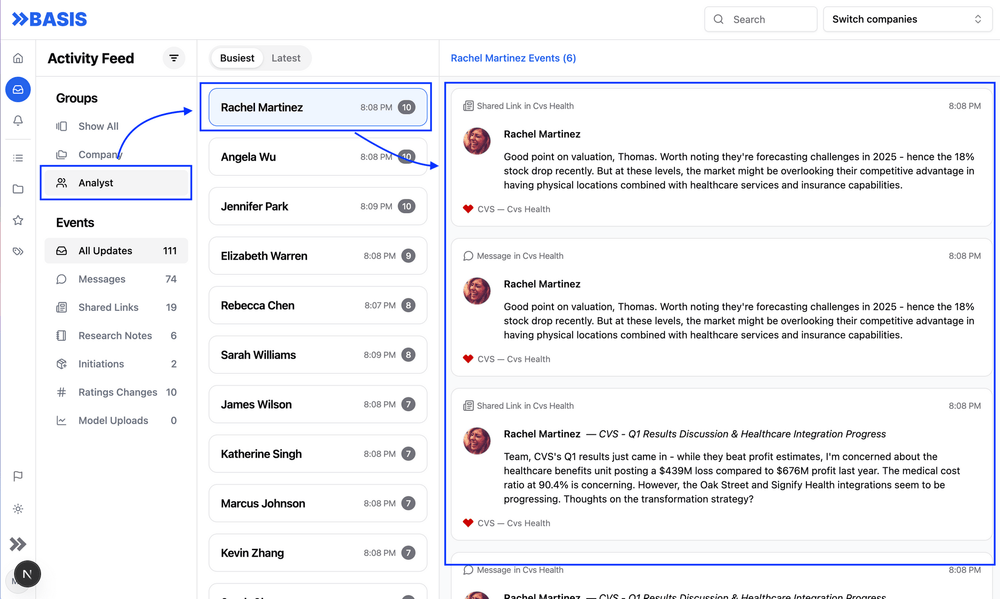Open the Activity Feed filter icon

[x=173, y=58]
